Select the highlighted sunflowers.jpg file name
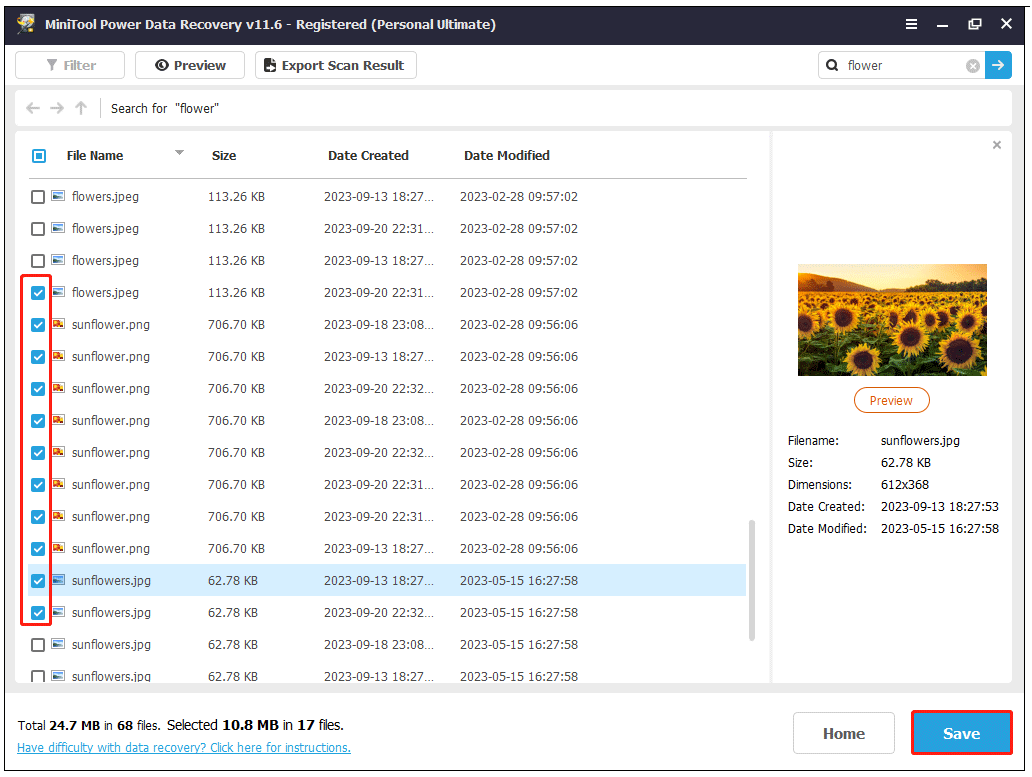1032x777 pixels. [x=111, y=580]
